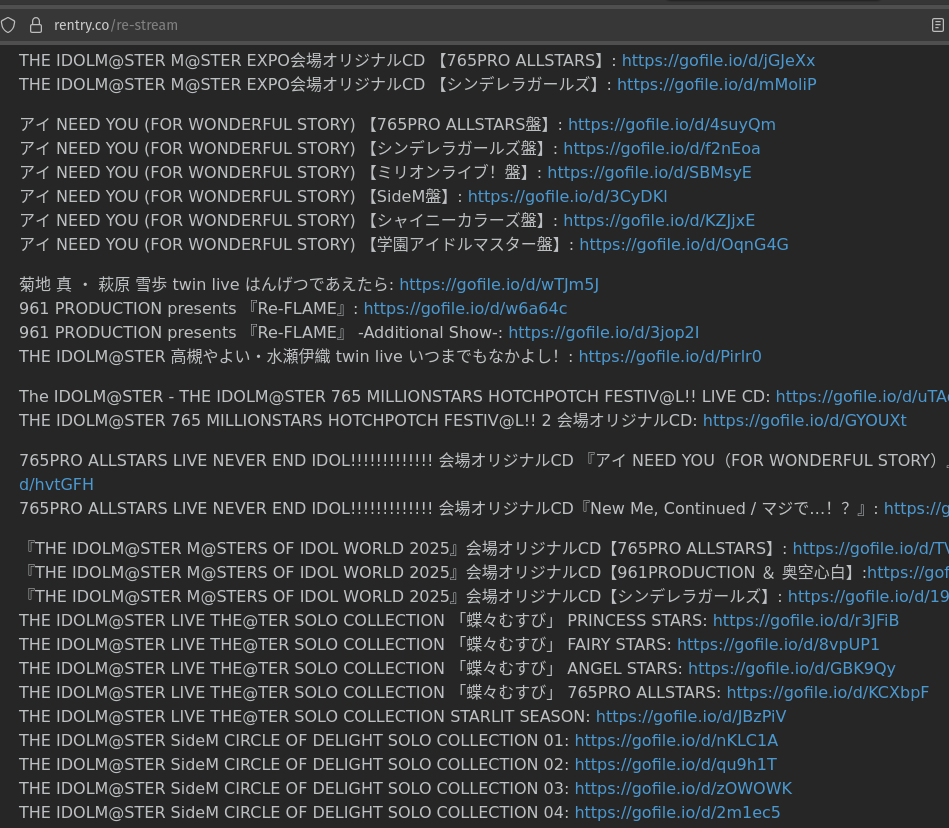
Task: Click text "菊地 真 ・ 萩原 雪歩 twin live"
Action: point(129,284)
